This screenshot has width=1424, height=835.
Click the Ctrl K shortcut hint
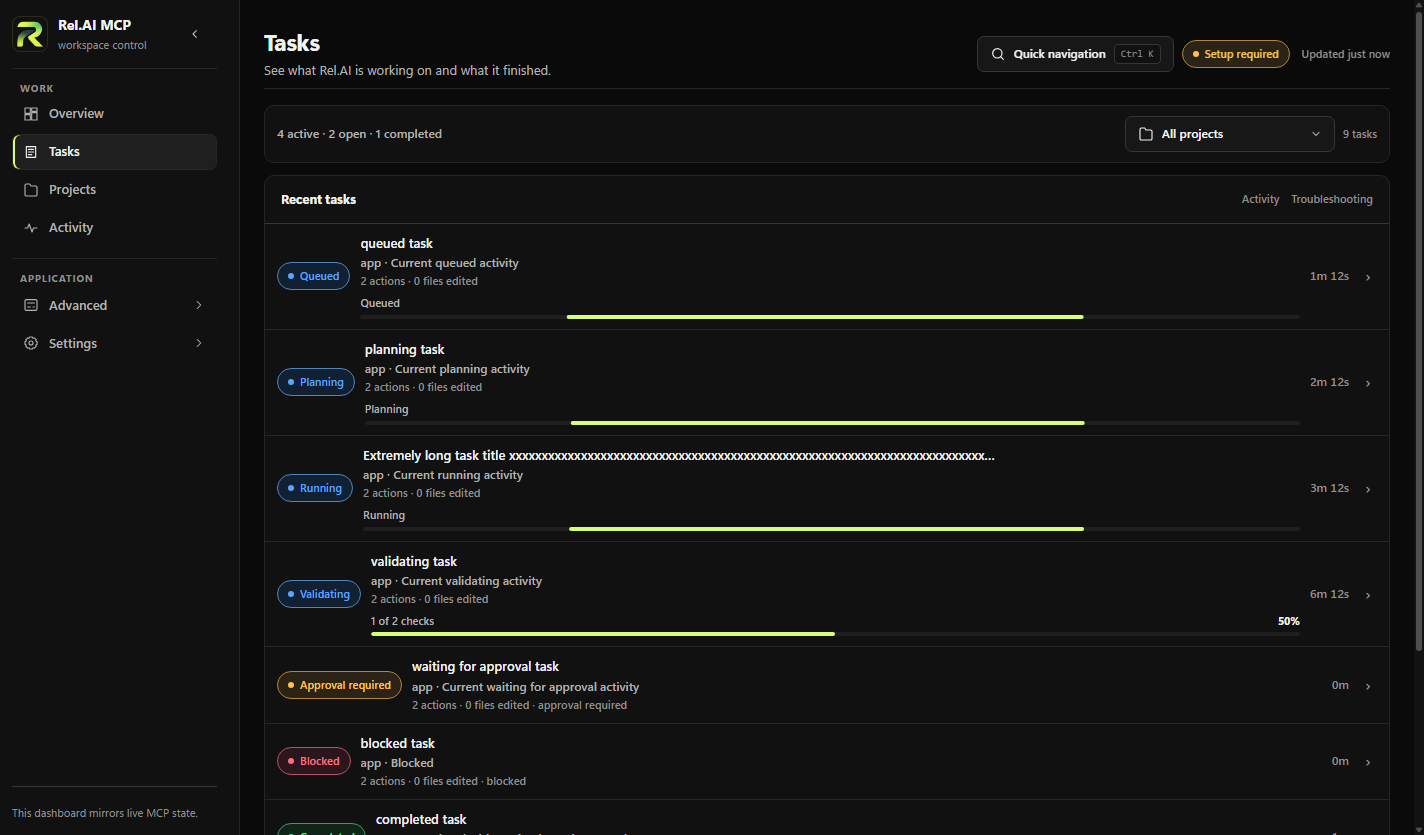1137,54
